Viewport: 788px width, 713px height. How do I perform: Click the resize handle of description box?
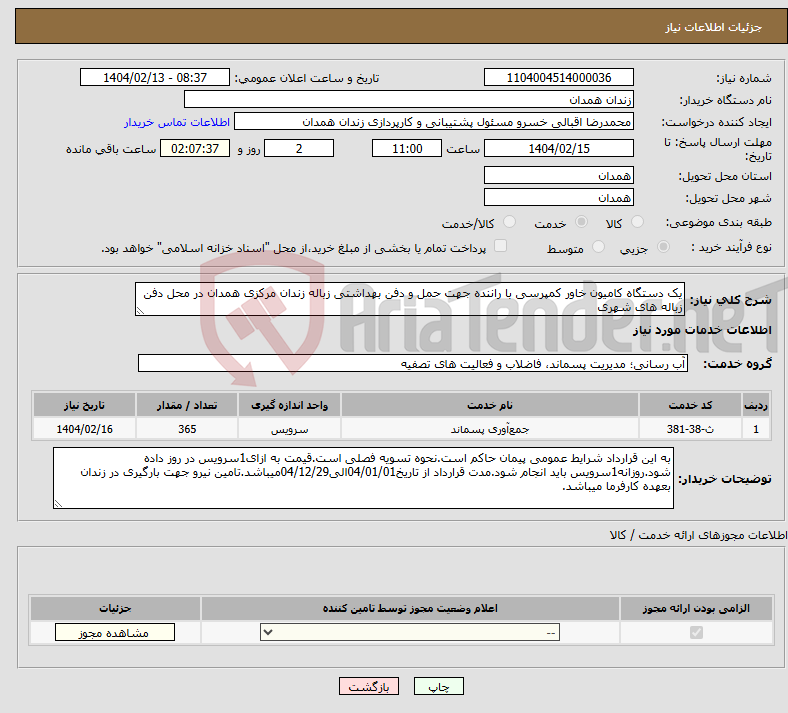(x=140, y=311)
